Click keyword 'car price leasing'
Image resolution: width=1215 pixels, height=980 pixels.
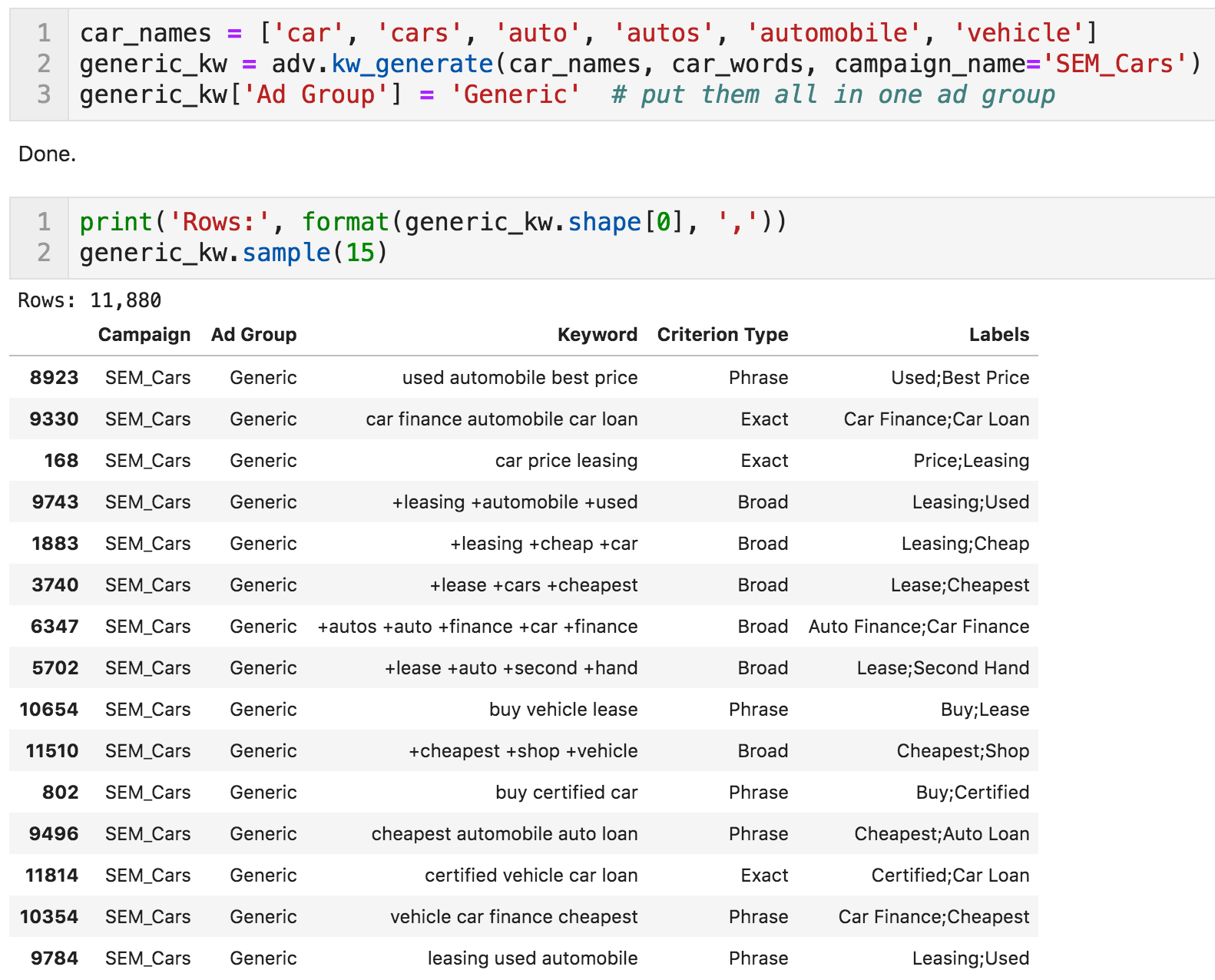pyautogui.click(x=567, y=461)
